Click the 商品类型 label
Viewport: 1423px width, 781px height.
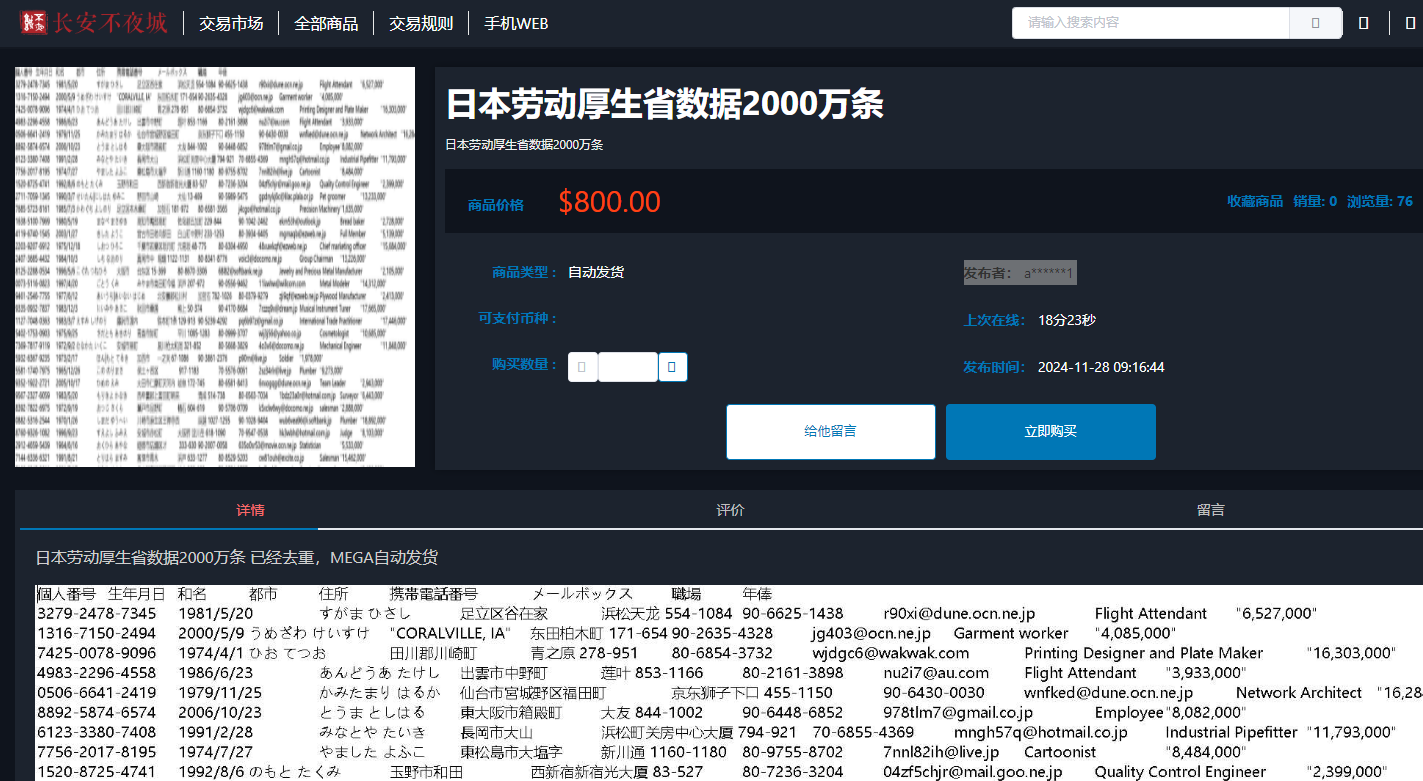click(x=525, y=272)
